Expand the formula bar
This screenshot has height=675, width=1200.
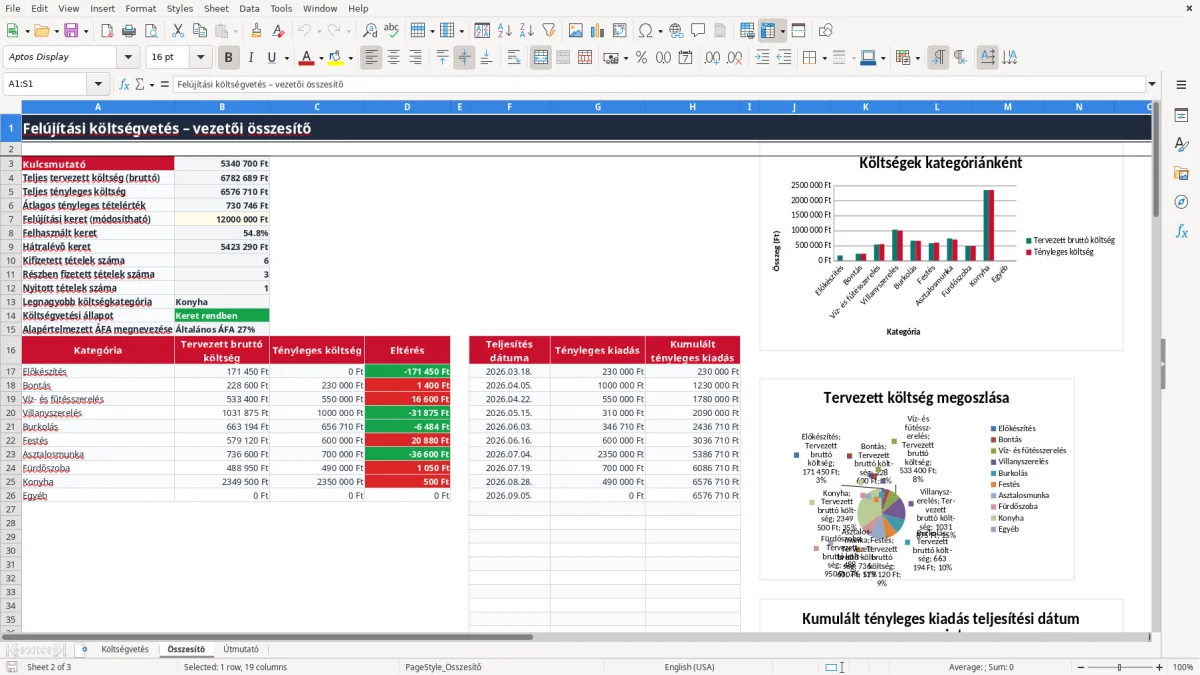tap(1152, 84)
